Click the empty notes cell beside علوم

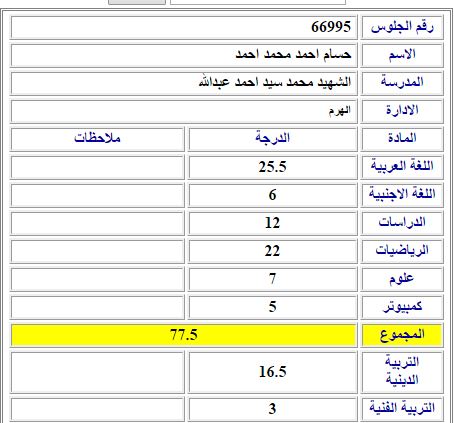tap(97, 279)
